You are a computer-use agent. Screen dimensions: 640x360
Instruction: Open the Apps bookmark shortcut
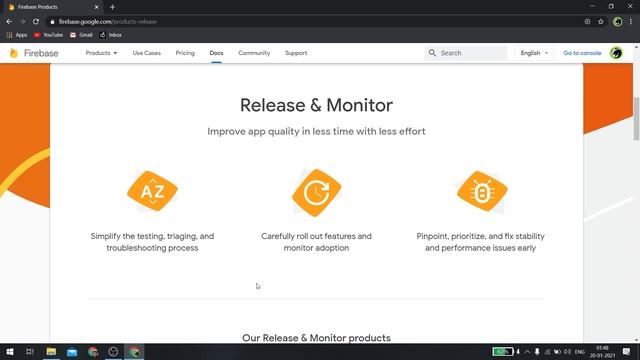click(17, 35)
